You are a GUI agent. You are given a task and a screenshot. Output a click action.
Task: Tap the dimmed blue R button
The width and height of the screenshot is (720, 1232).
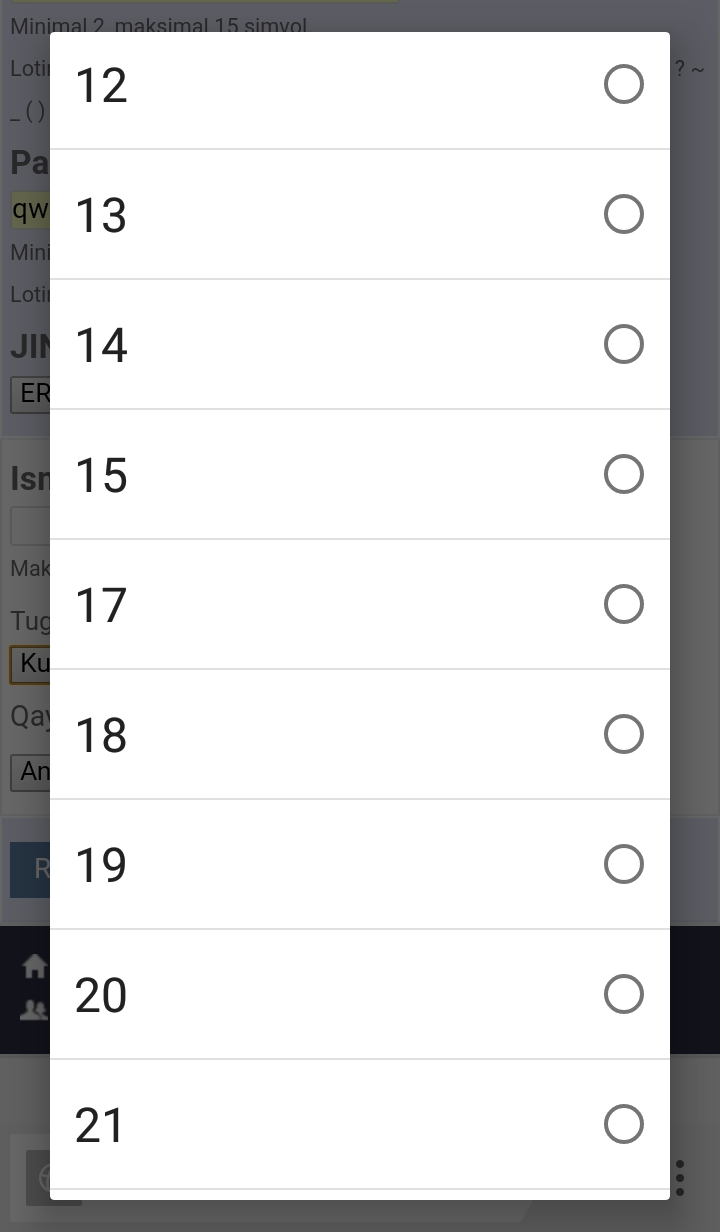pyautogui.click(x=30, y=869)
